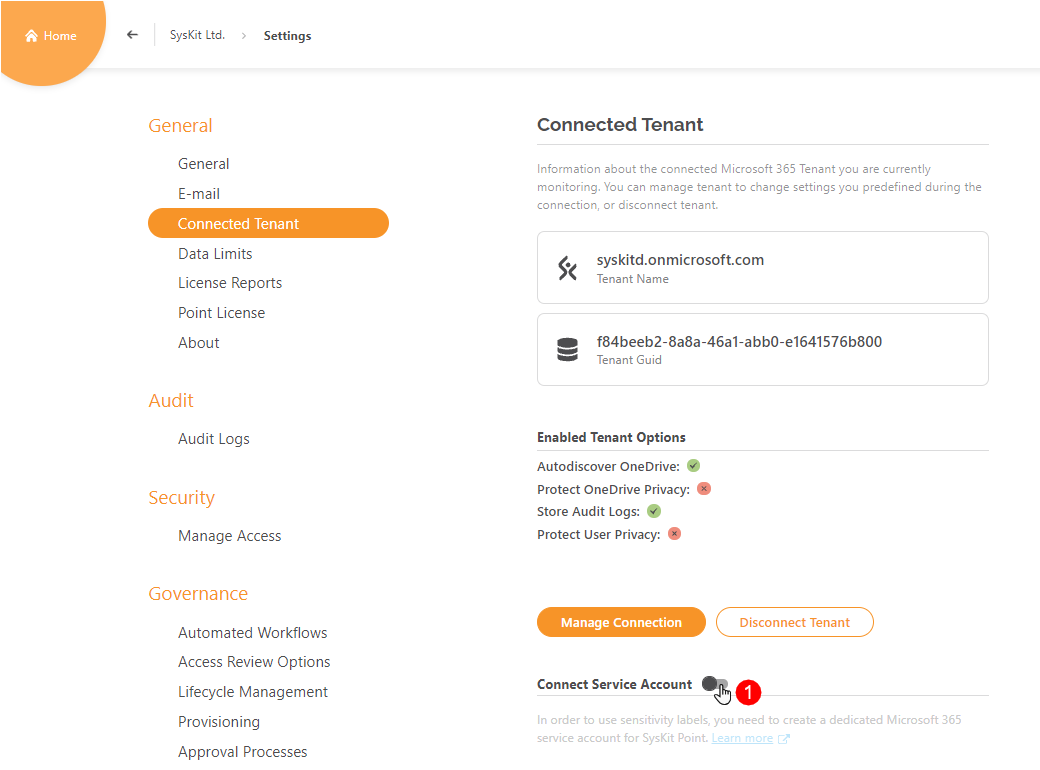Open E-mail settings
The width and height of the screenshot is (1040, 770).
pos(199,194)
